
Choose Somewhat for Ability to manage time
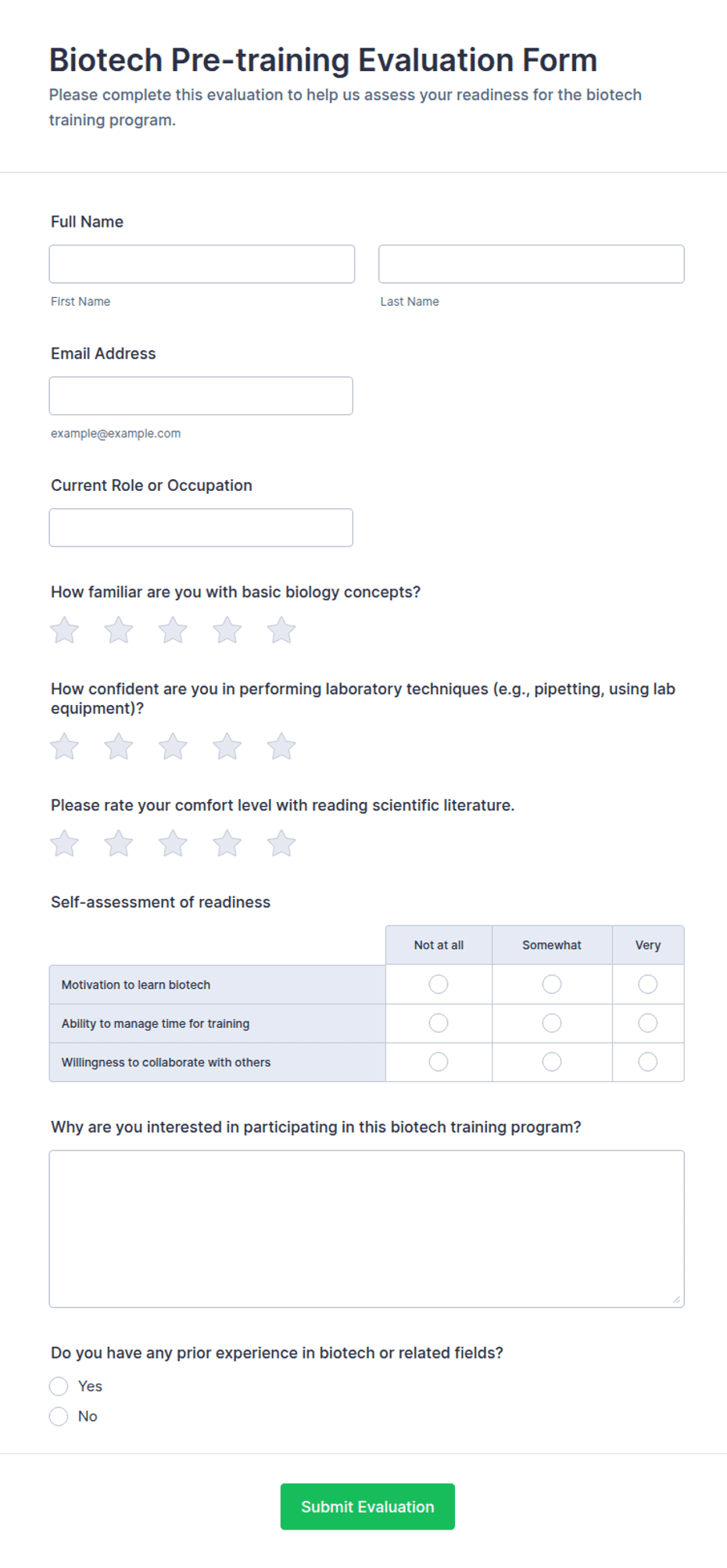(x=552, y=1023)
